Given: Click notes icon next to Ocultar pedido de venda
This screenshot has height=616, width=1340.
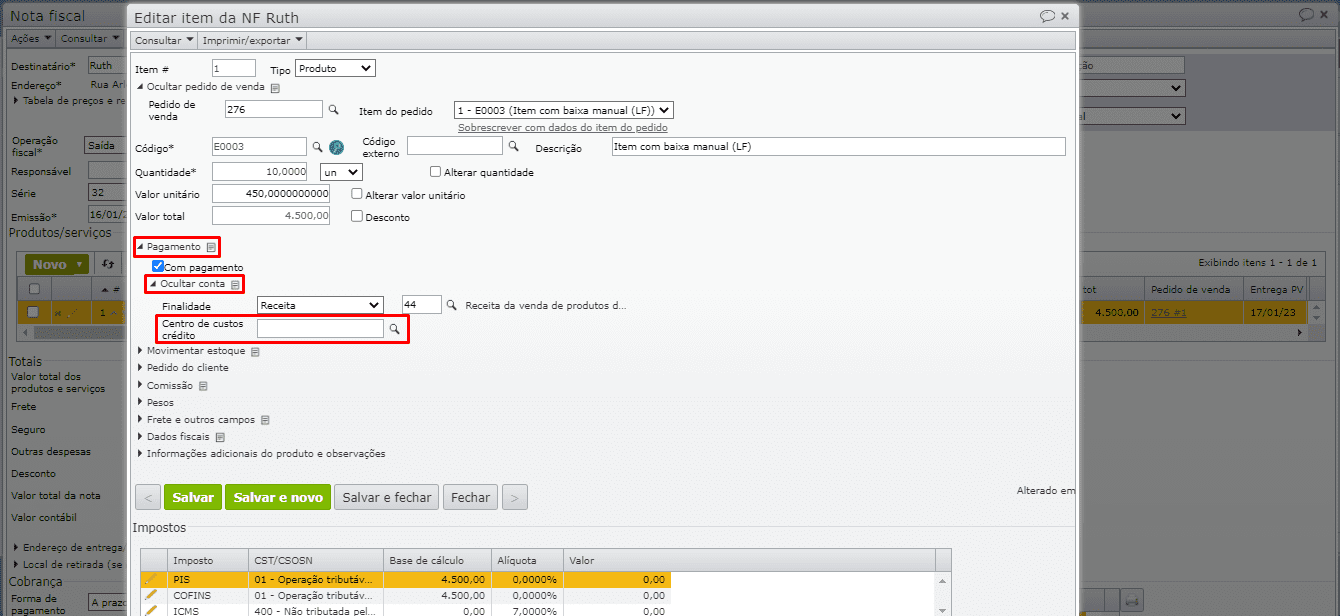Looking at the screenshot, I should [x=275, y=88].
